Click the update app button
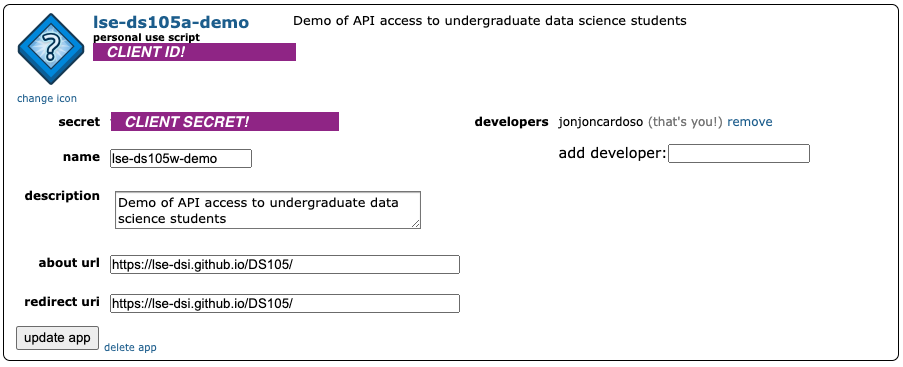 (58, 338)
